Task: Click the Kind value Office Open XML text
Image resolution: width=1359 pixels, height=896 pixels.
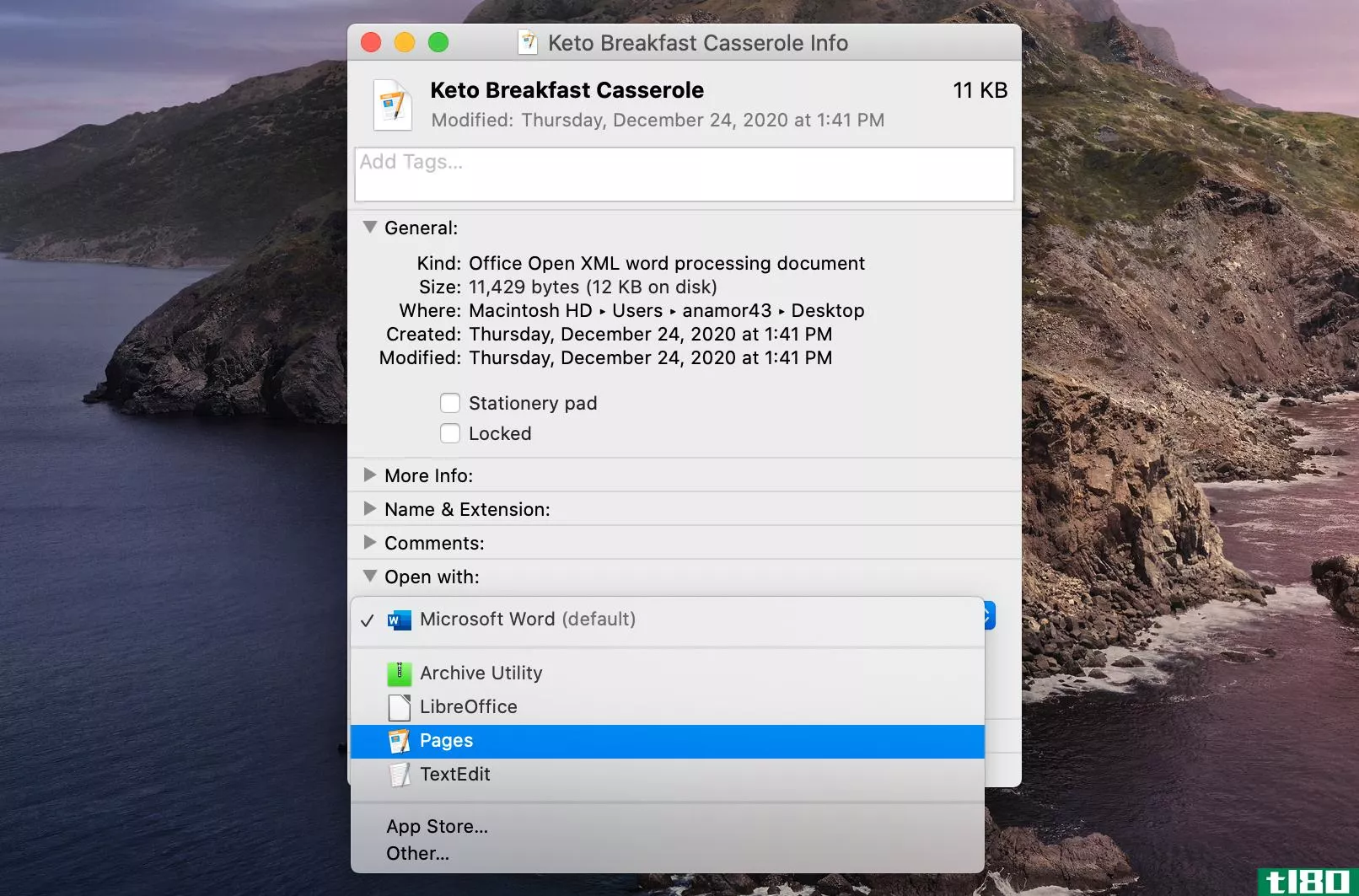Action: [666, 264]
